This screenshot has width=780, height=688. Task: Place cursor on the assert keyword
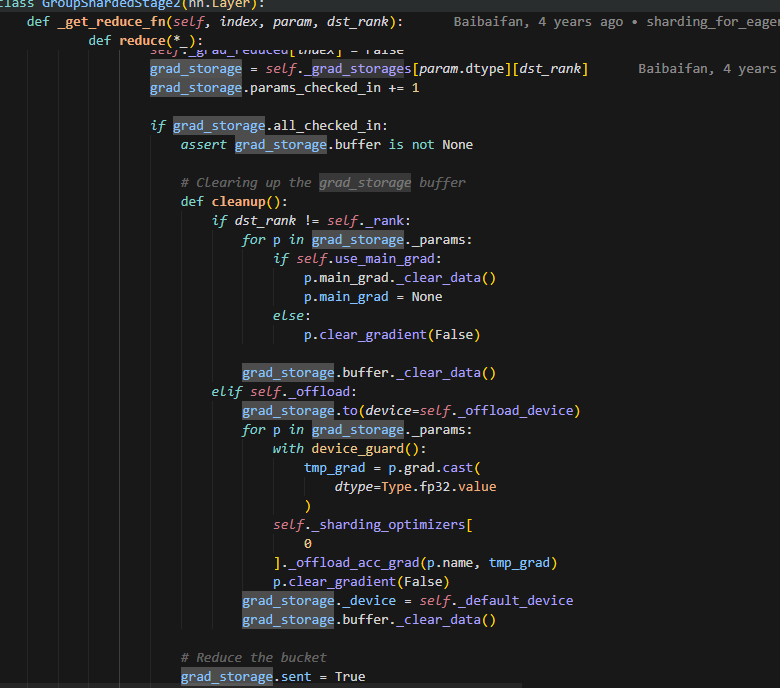(203, 144)
